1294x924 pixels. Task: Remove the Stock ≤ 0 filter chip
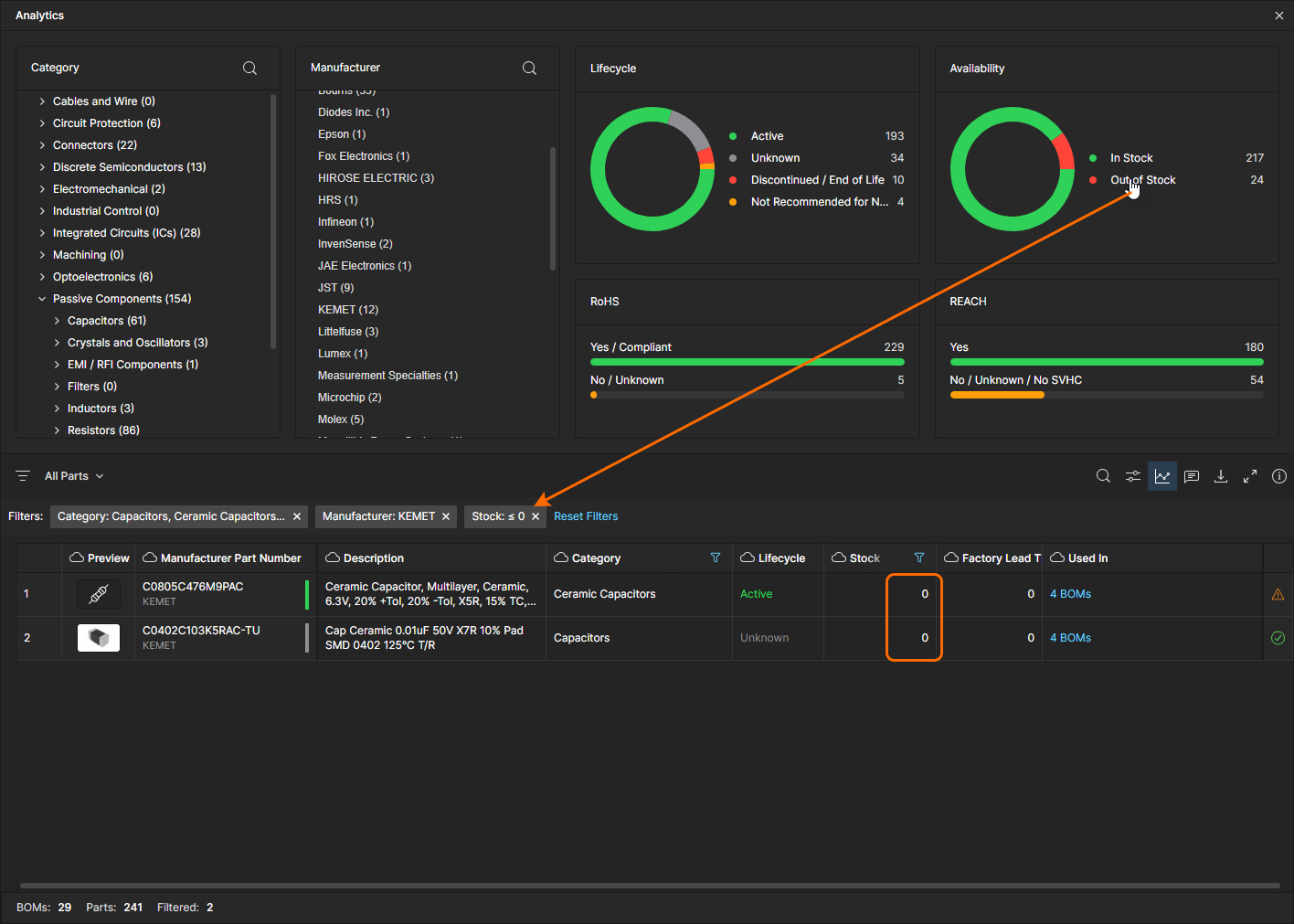tap(536, 516)
